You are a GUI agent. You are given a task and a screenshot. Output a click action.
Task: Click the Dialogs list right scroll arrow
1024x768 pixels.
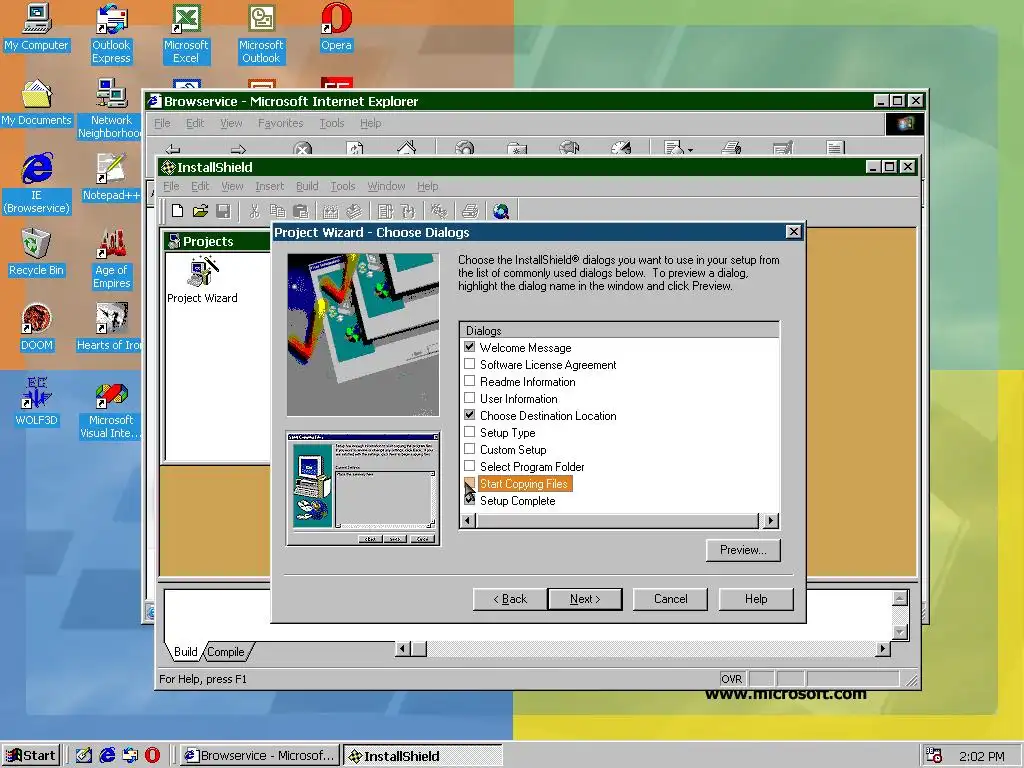point(771,520)
